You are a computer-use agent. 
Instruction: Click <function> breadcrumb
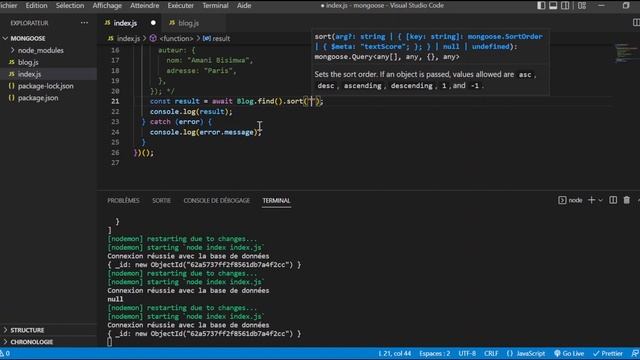tap(171, 38)
